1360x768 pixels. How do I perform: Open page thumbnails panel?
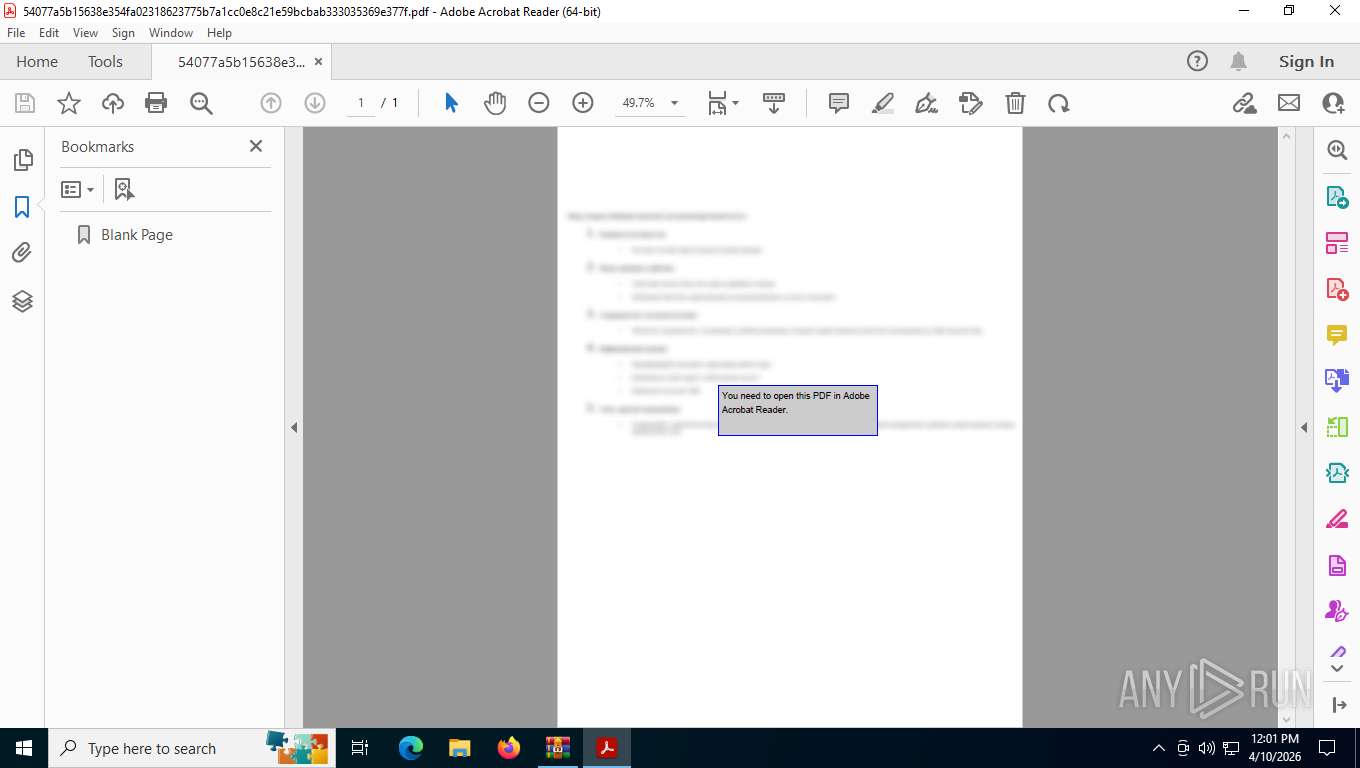click(22, 160)
